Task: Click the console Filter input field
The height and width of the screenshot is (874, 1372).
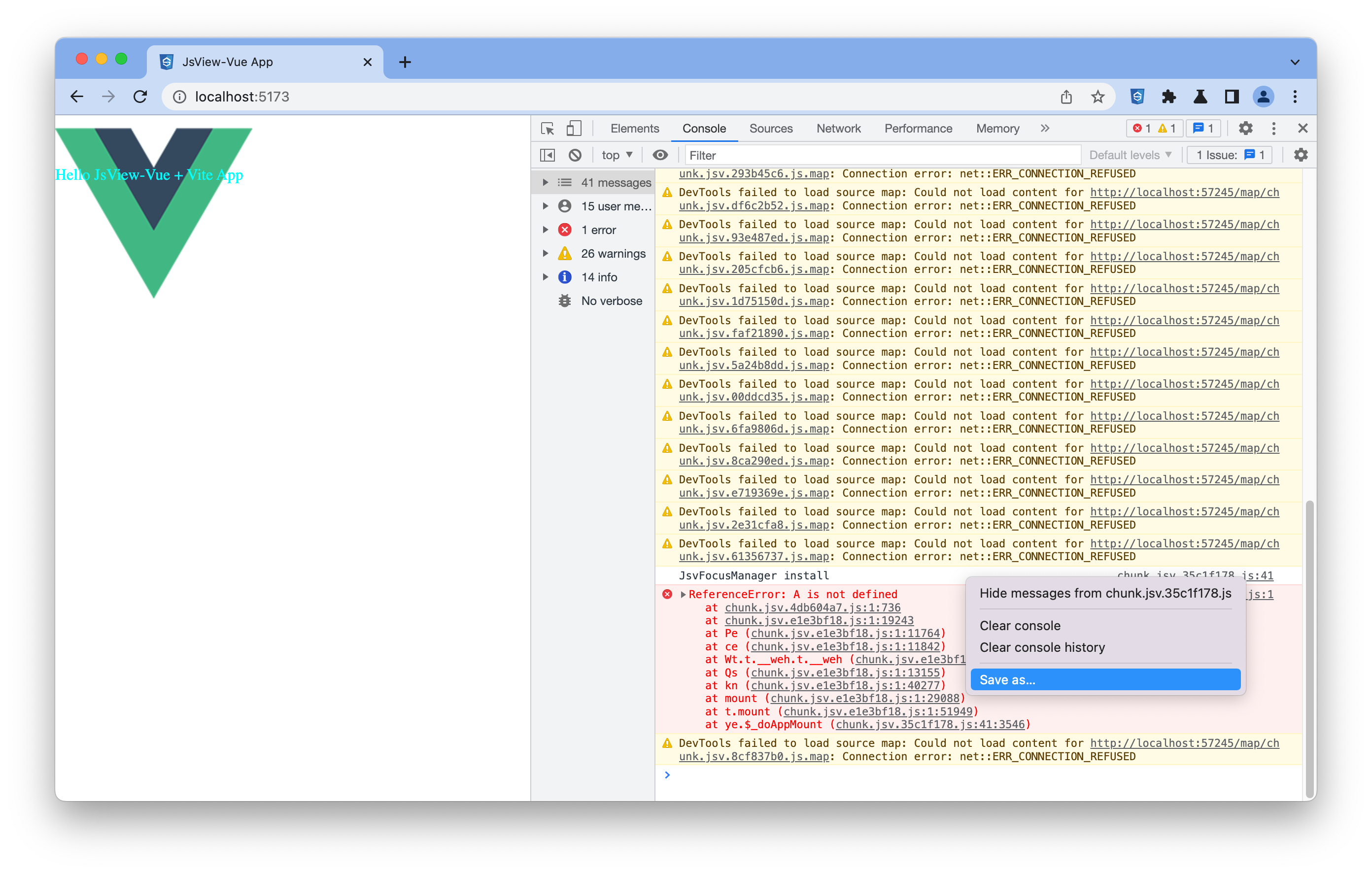Action: coord(882,155)
